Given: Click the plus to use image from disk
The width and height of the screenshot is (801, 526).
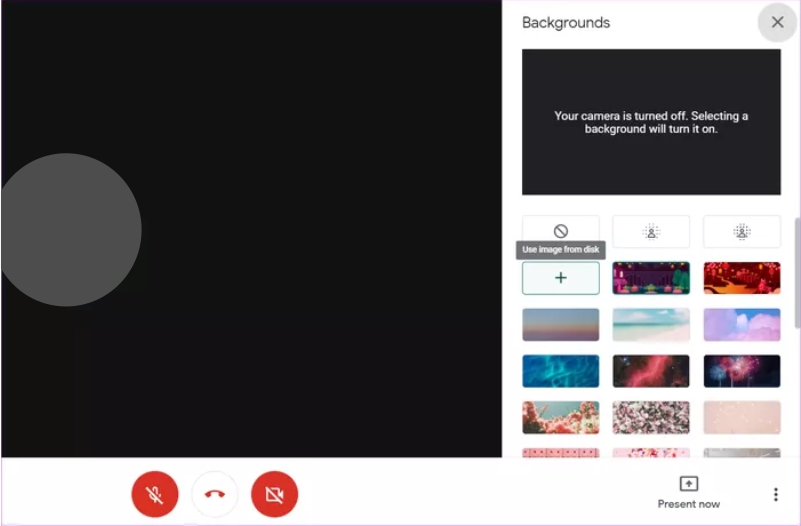Looking at the screenshot, I should [560, 278].
